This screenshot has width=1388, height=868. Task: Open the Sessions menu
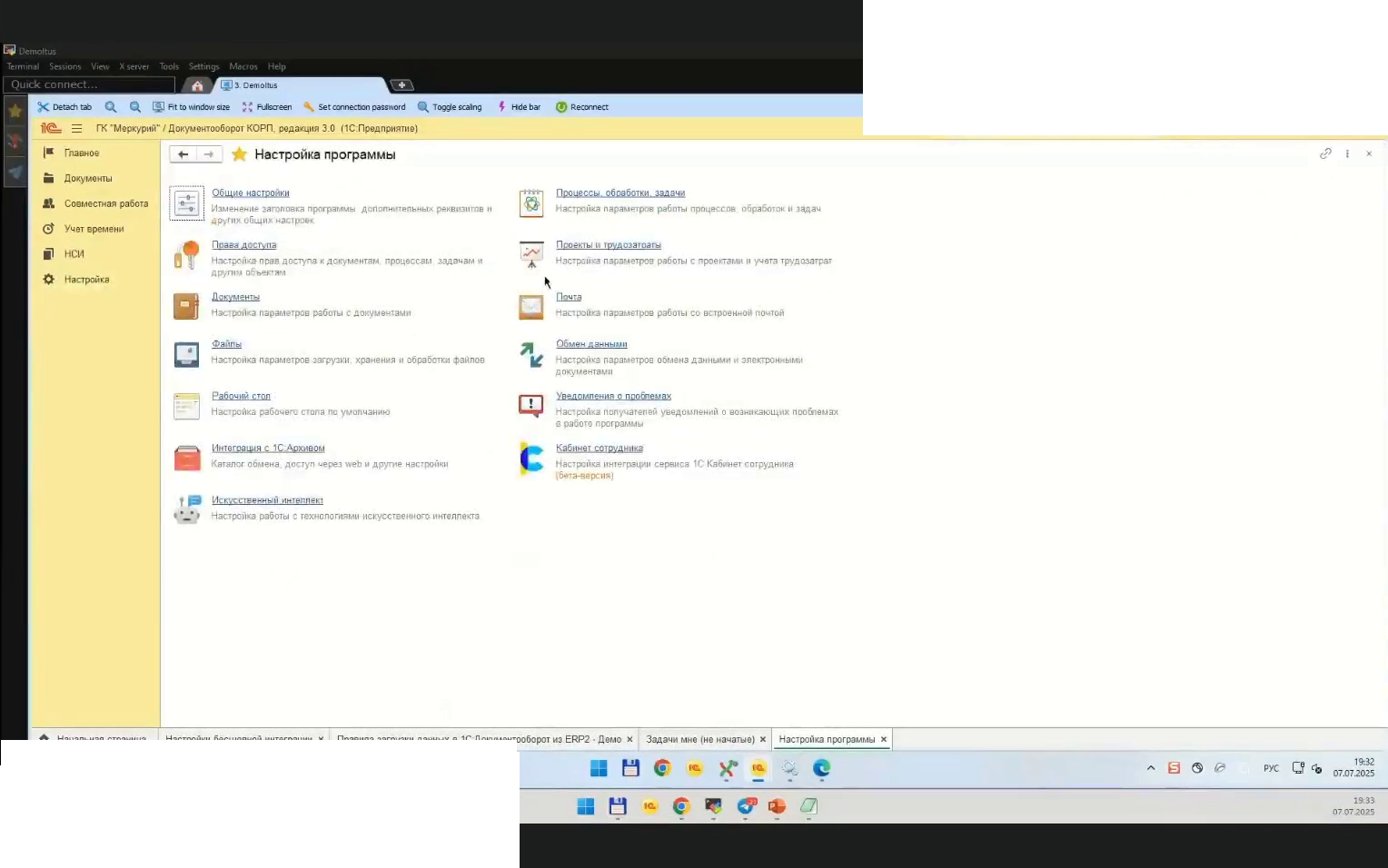click(65, 66)
